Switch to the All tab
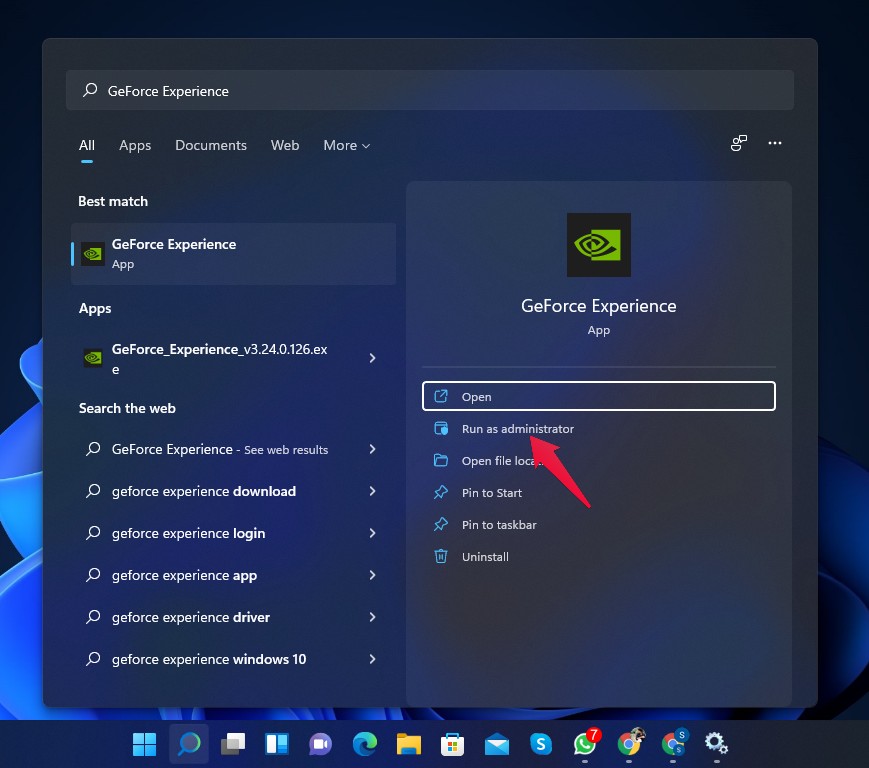 tap(86, 145)
